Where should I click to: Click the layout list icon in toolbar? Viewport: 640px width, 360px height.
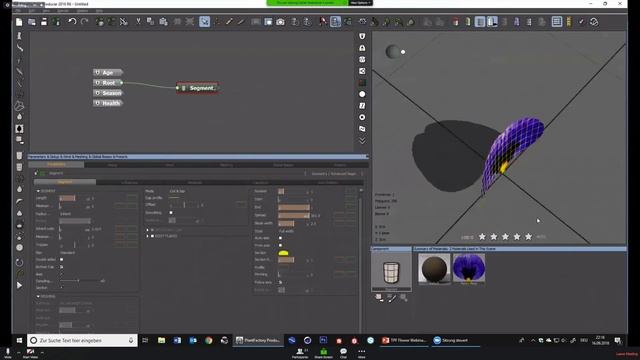(x=557, y=22)
